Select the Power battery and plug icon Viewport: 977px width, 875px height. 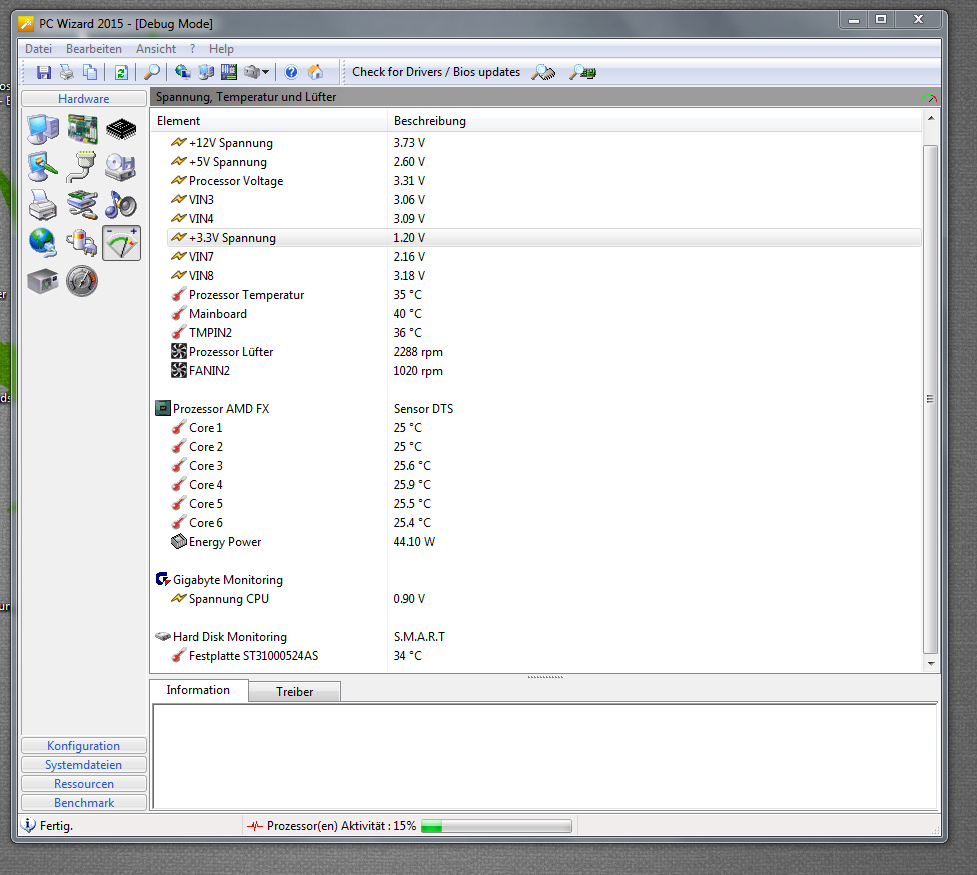82,243
